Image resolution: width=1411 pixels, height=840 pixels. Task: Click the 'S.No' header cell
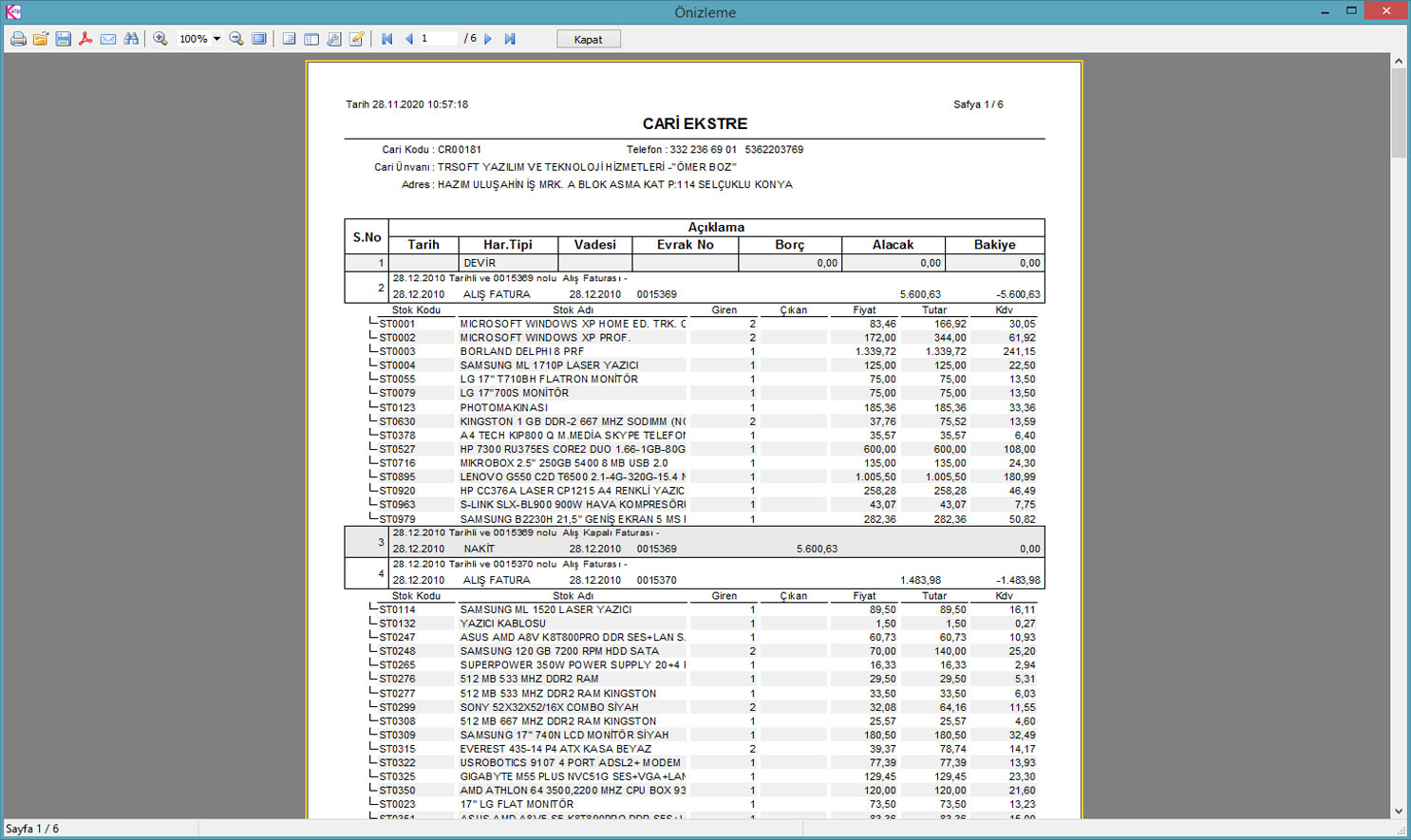(x=367, y=237)
